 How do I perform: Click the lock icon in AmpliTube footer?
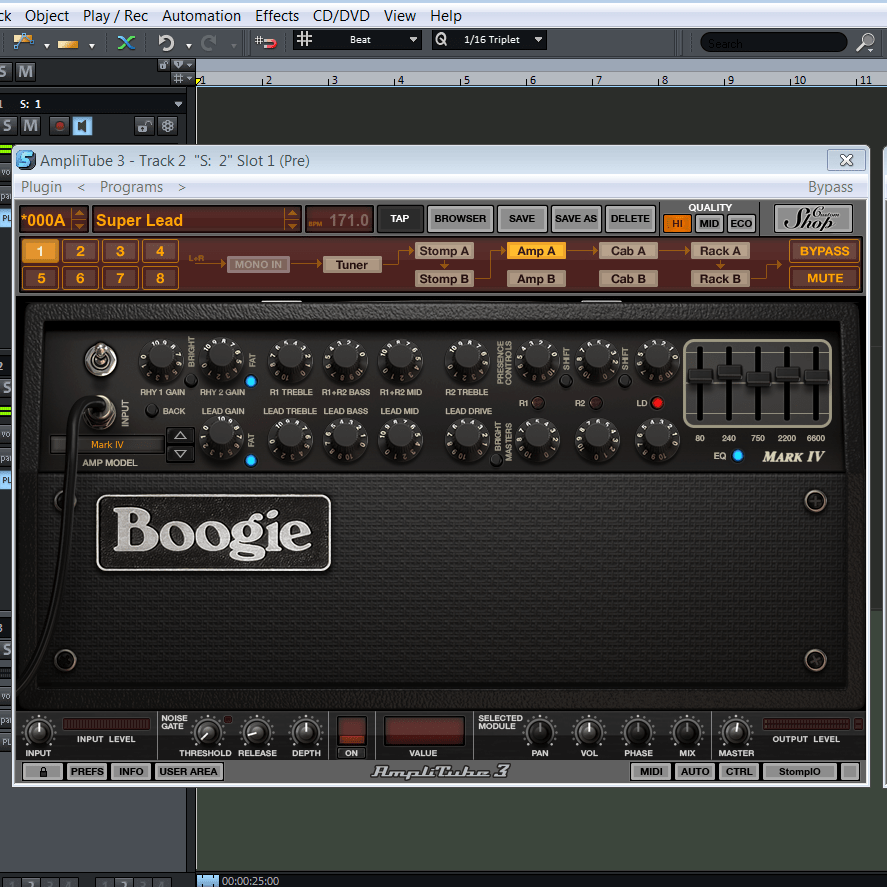pos(43,771)
